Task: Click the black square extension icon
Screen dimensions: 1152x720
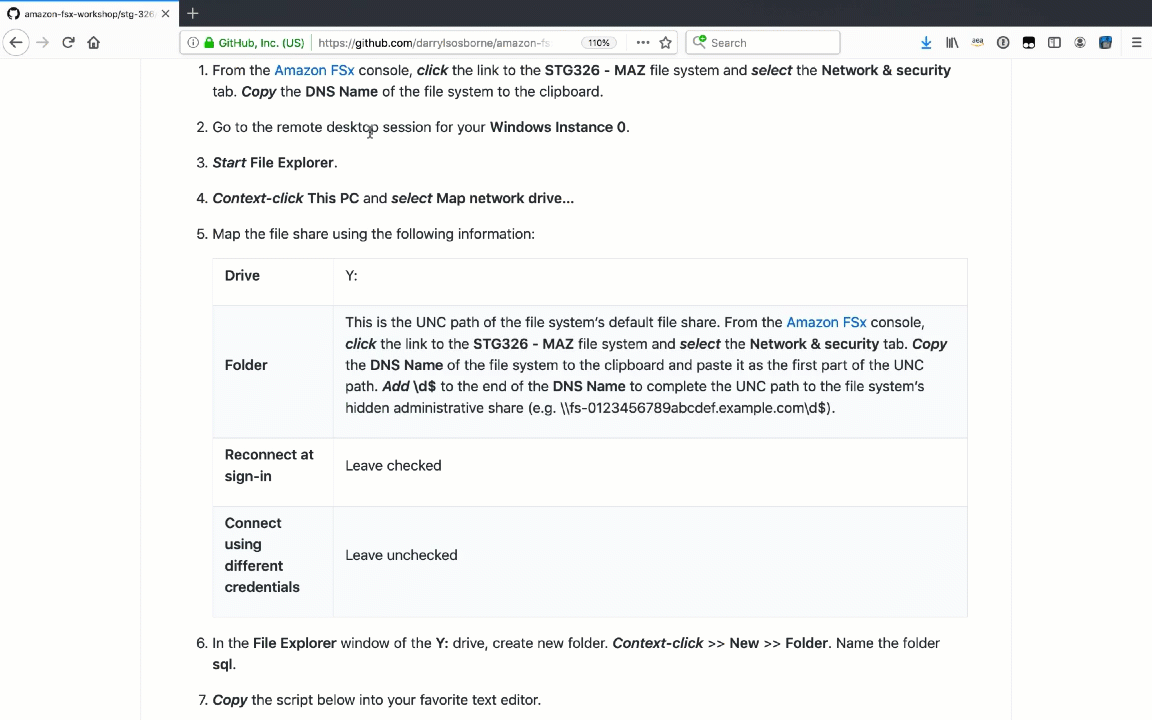Action: pyautogui.click(x=1029, y=43)
